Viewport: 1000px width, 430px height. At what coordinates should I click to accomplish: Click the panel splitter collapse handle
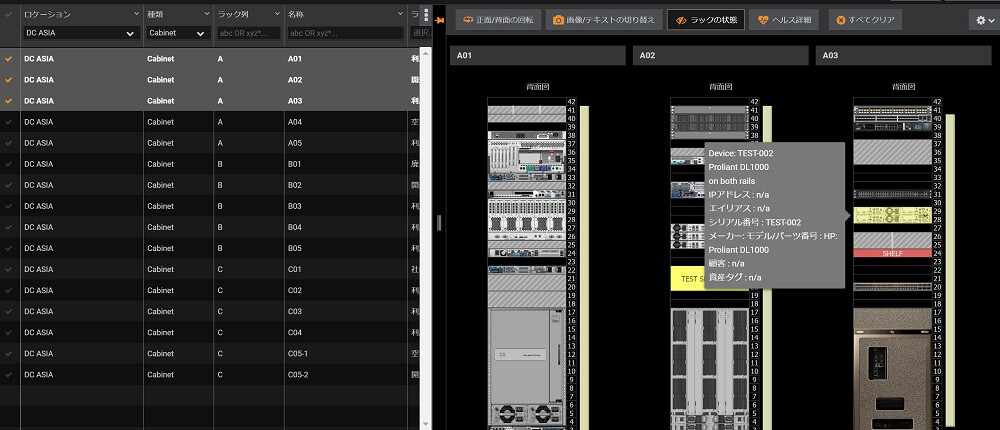click(x=439, y=222)
